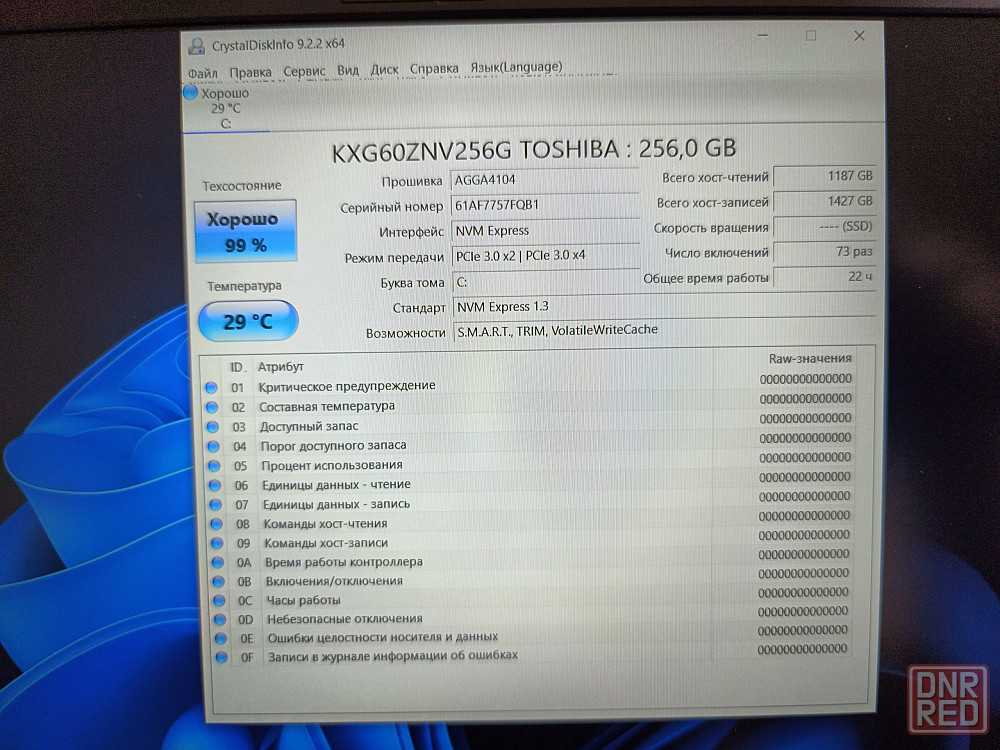Click status icon for Записи в журнале row
The height and width of the screenshot is (750, 1000).
(221, 657)
